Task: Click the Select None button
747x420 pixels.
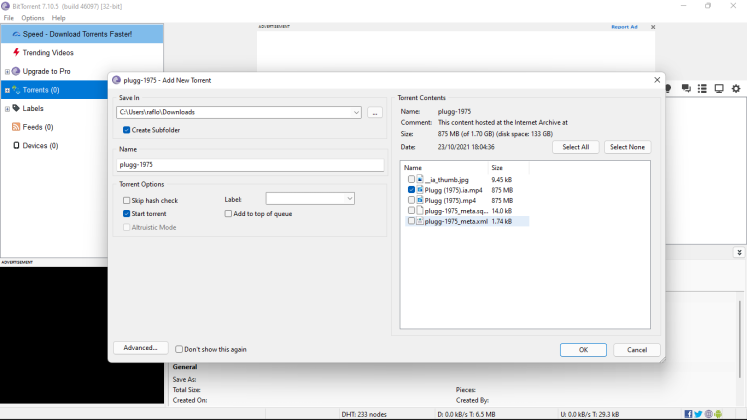Action: 627,147
